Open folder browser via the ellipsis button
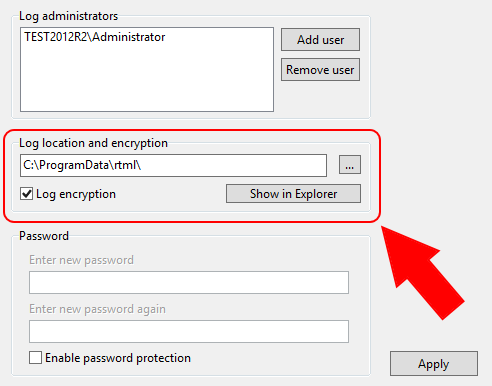492x386 pixels. point(350,165)
